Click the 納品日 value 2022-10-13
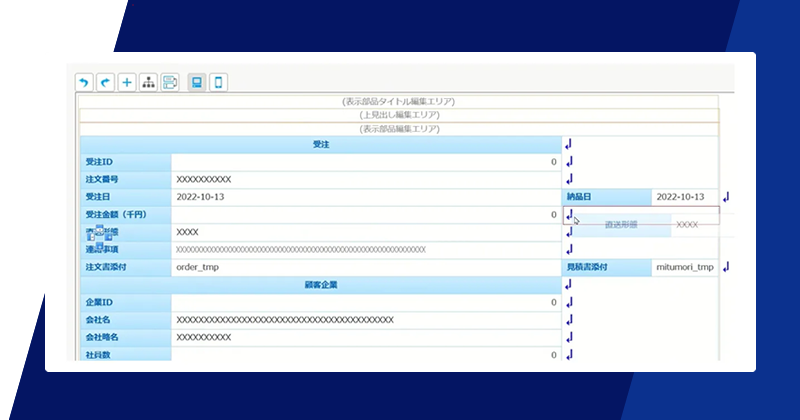This screenshot has width=800, height=420. [685, 196]
